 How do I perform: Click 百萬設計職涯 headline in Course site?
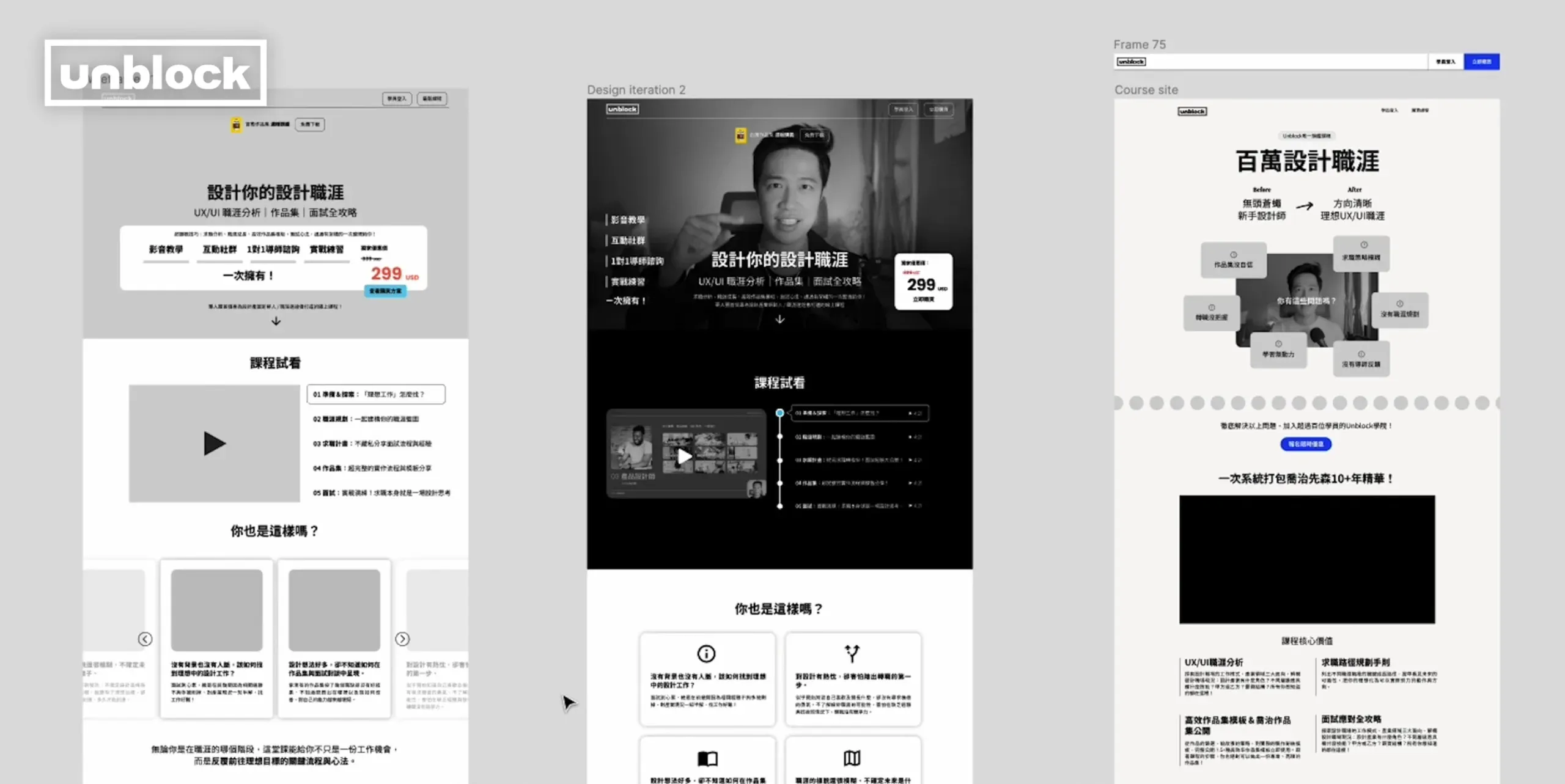click(x=1307, y=161)
